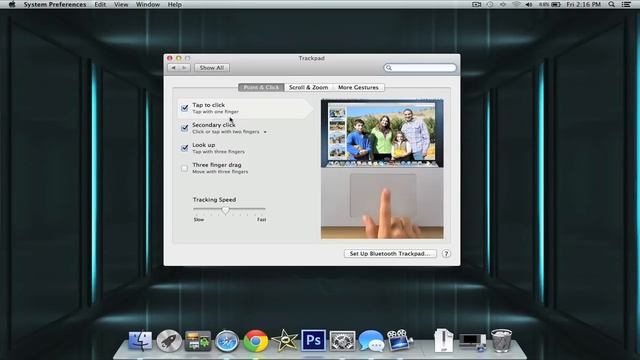This screenshot has height=360, width=640.
Task: Click the Tracking Speed slider knob
Action: click(225, 210)
